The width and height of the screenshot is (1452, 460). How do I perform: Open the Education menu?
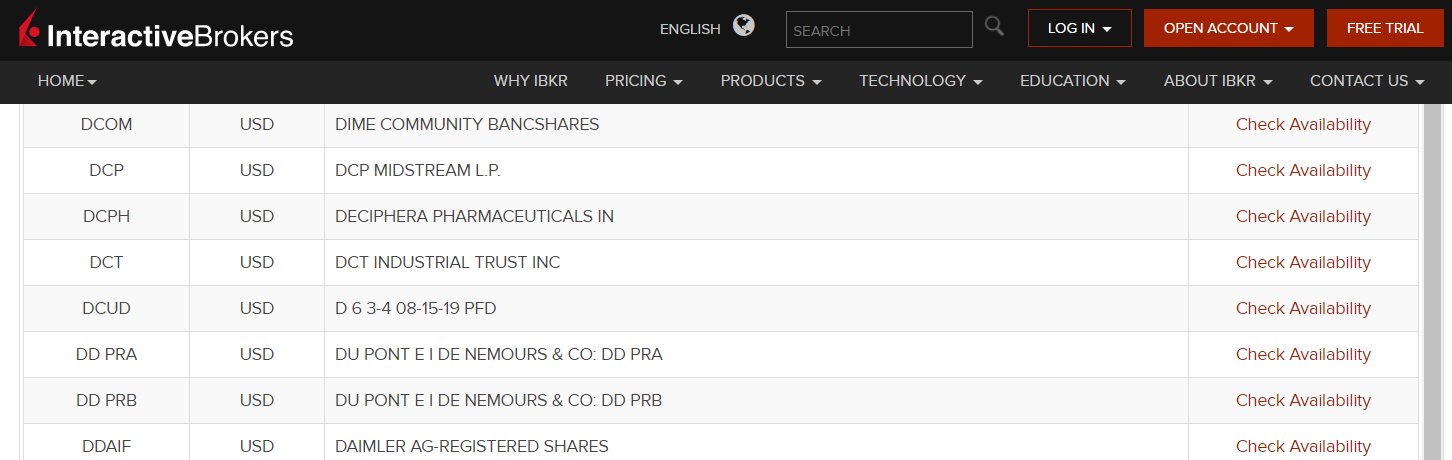pyautogui.click(x=1072, y=81)
